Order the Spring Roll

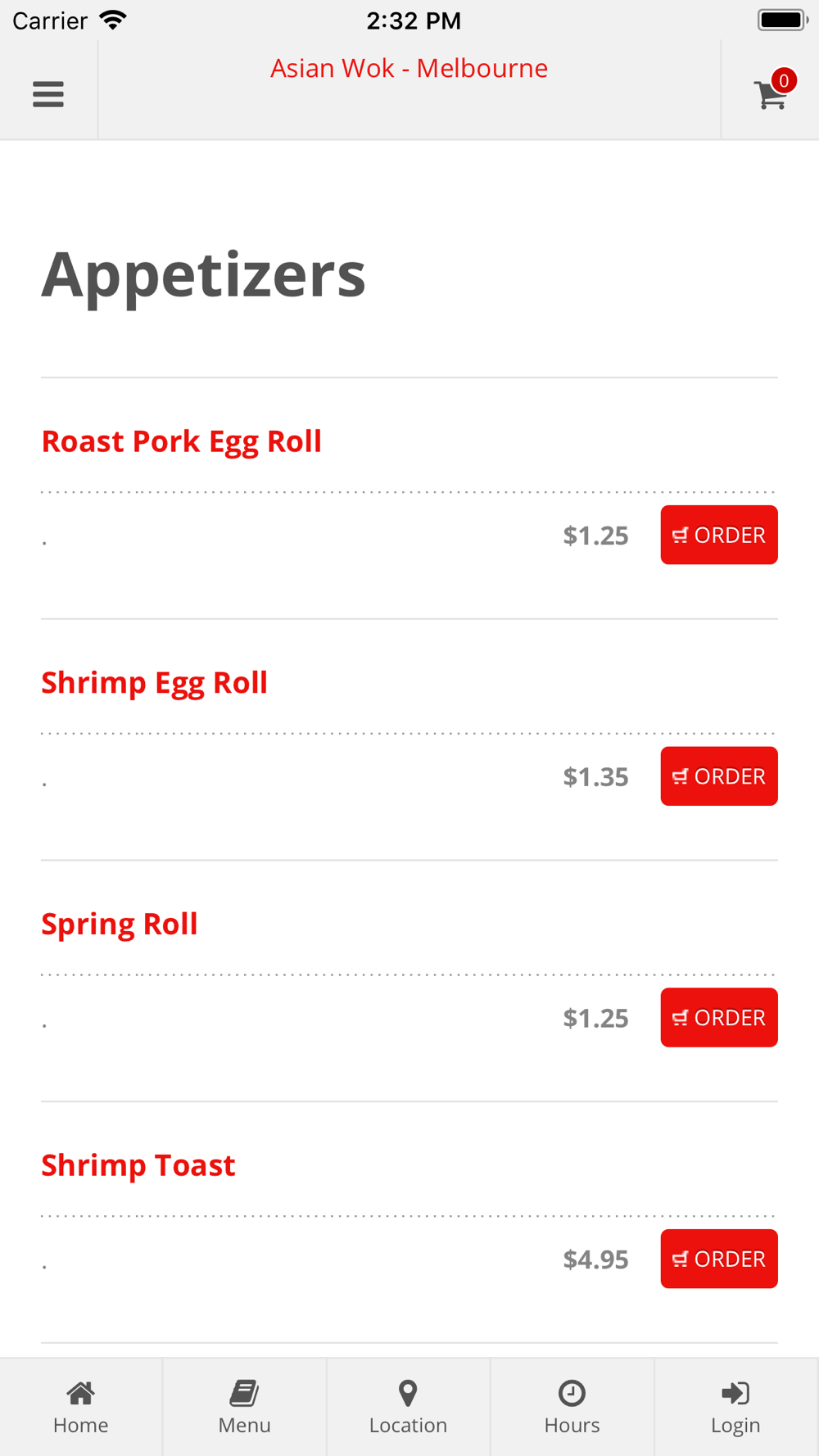[x=719, y=1018]
